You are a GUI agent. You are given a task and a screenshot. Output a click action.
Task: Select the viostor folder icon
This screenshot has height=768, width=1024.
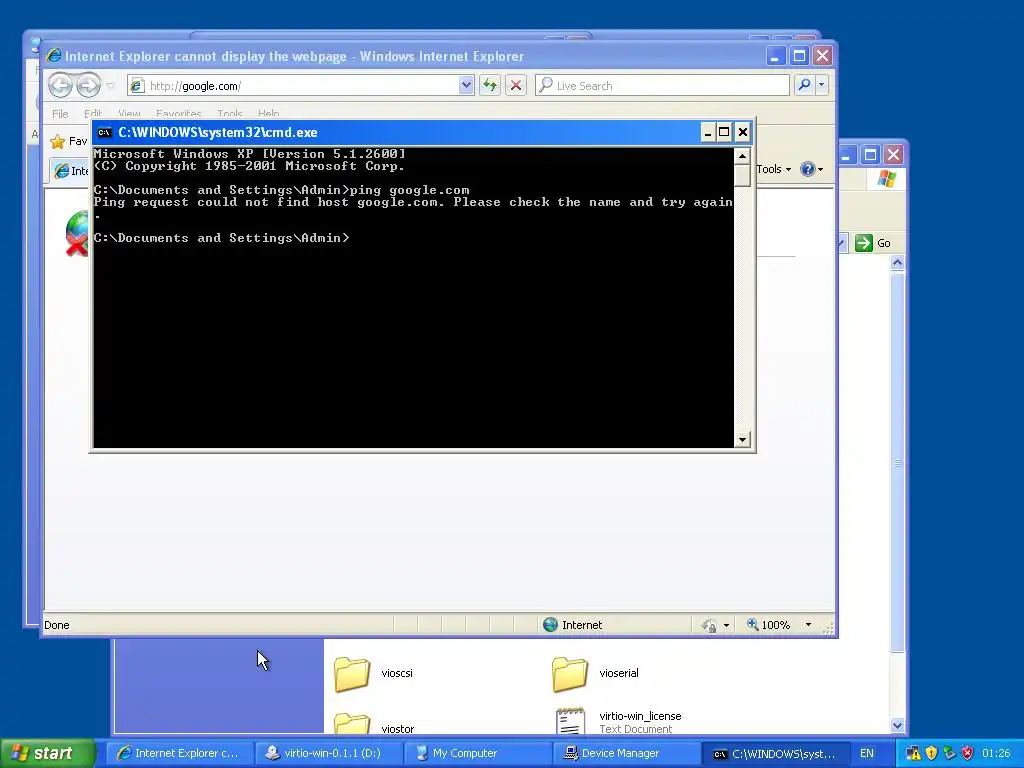(352, 724)
